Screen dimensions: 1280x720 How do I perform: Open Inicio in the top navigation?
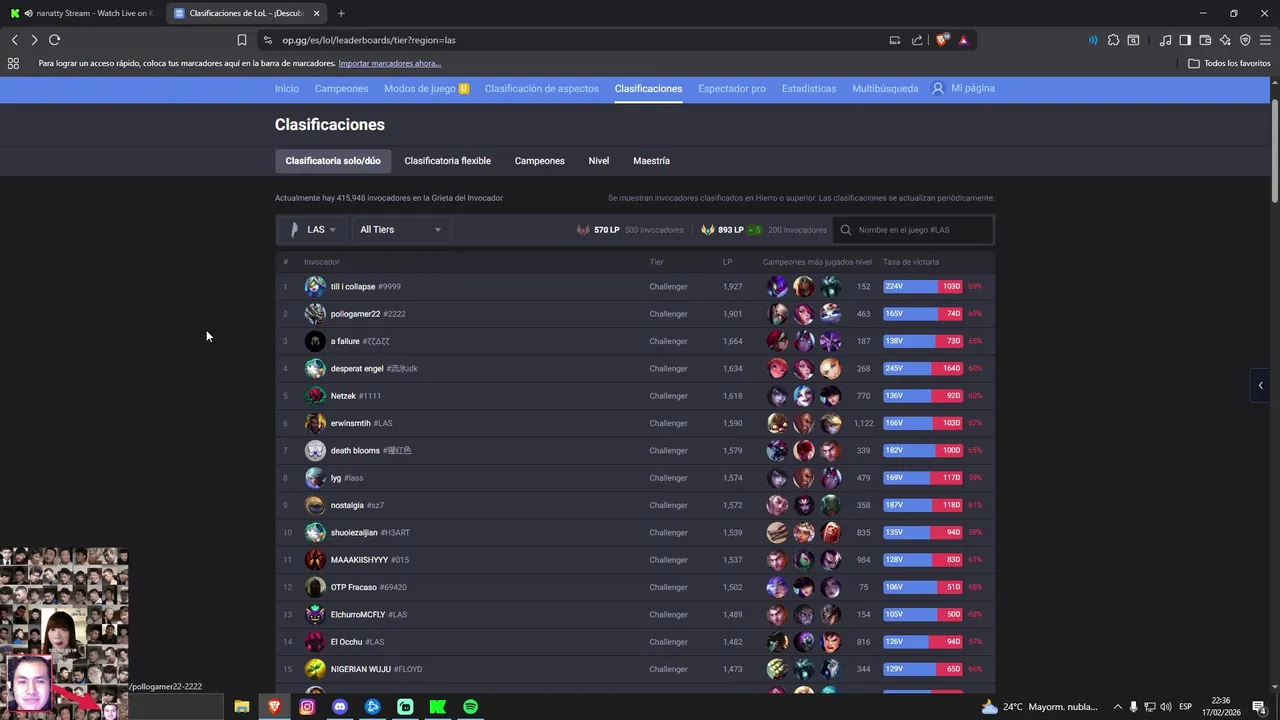click(x=287, y=88)
